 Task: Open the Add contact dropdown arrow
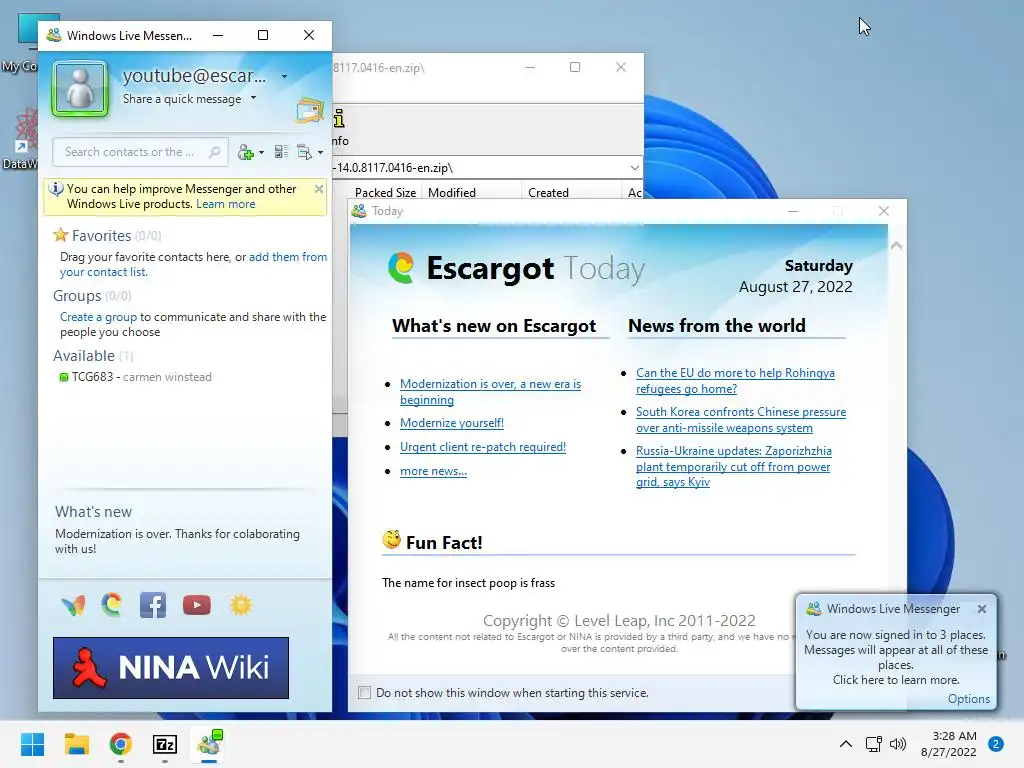[261, 152]
